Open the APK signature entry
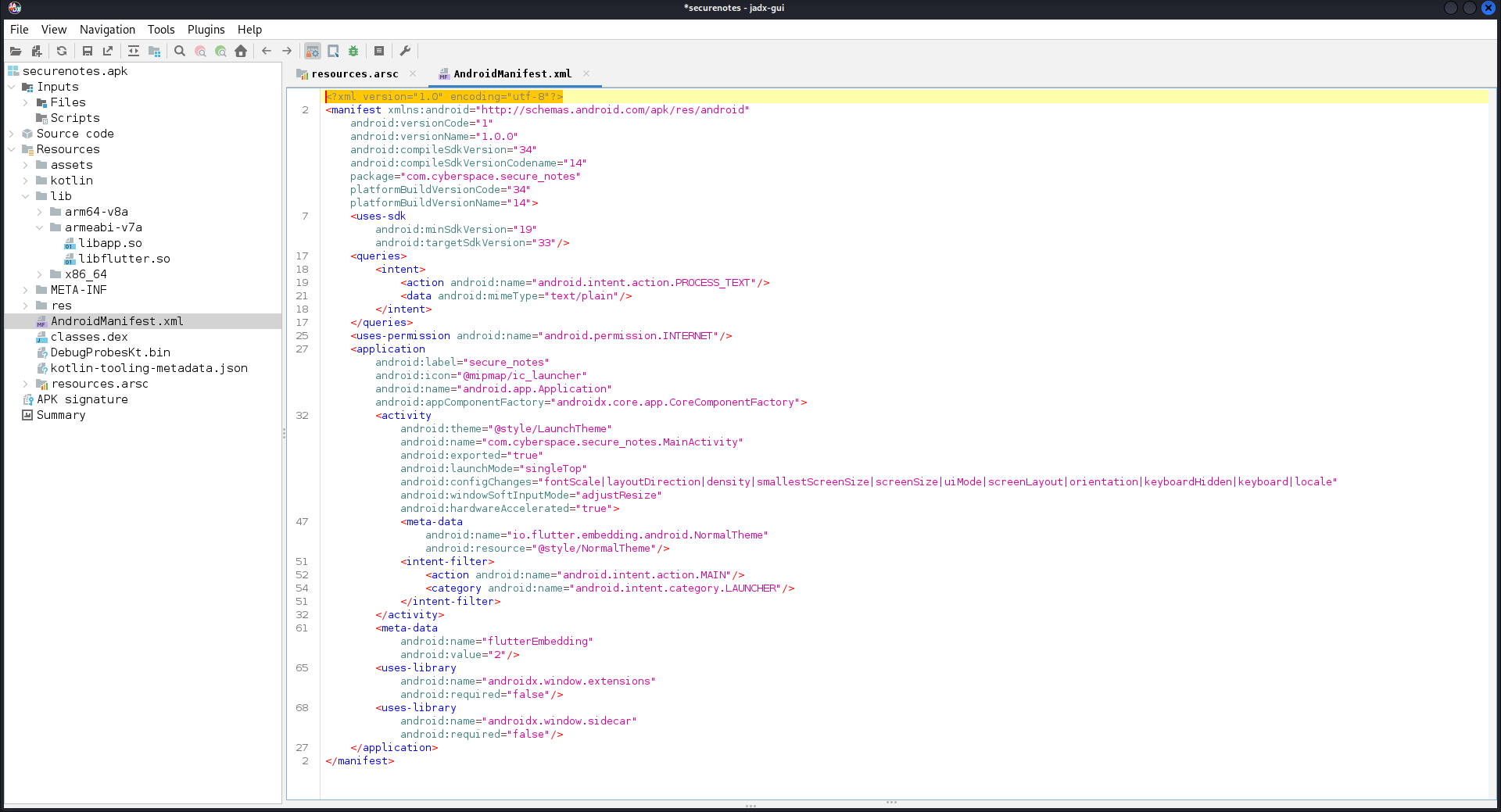This screenshot has height=812, width=1501. point(81,399)
